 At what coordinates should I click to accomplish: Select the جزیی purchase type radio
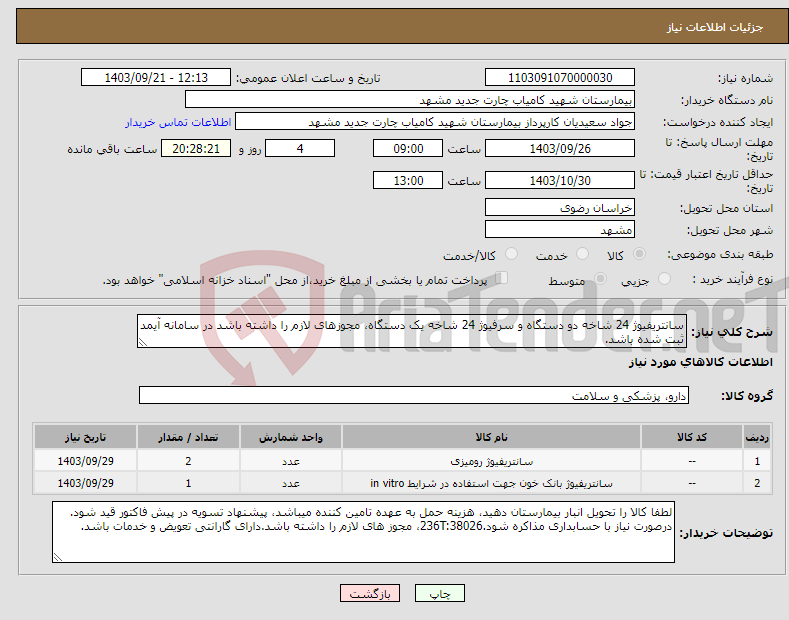coord(664,279)
